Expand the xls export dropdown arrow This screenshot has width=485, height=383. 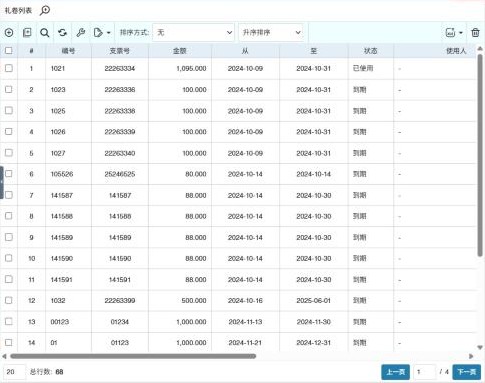[x=461, y=33]
